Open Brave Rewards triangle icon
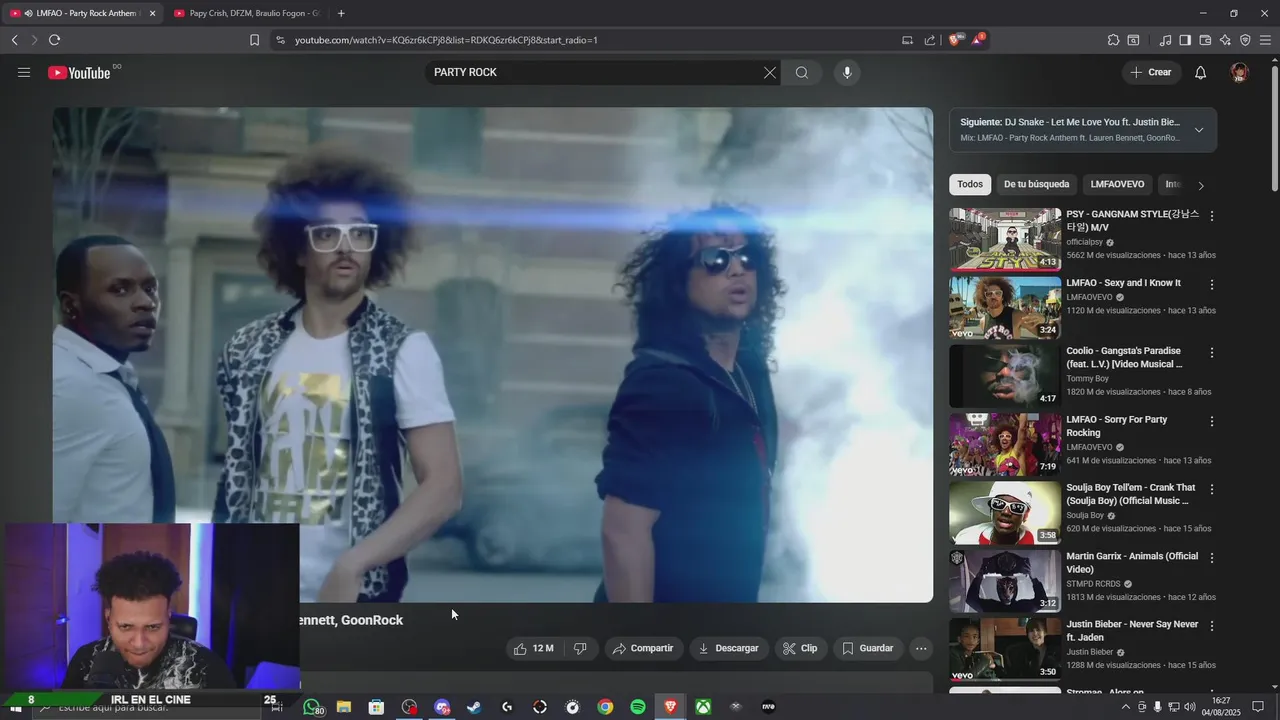 pyautogui.click(x=978, y=40)
